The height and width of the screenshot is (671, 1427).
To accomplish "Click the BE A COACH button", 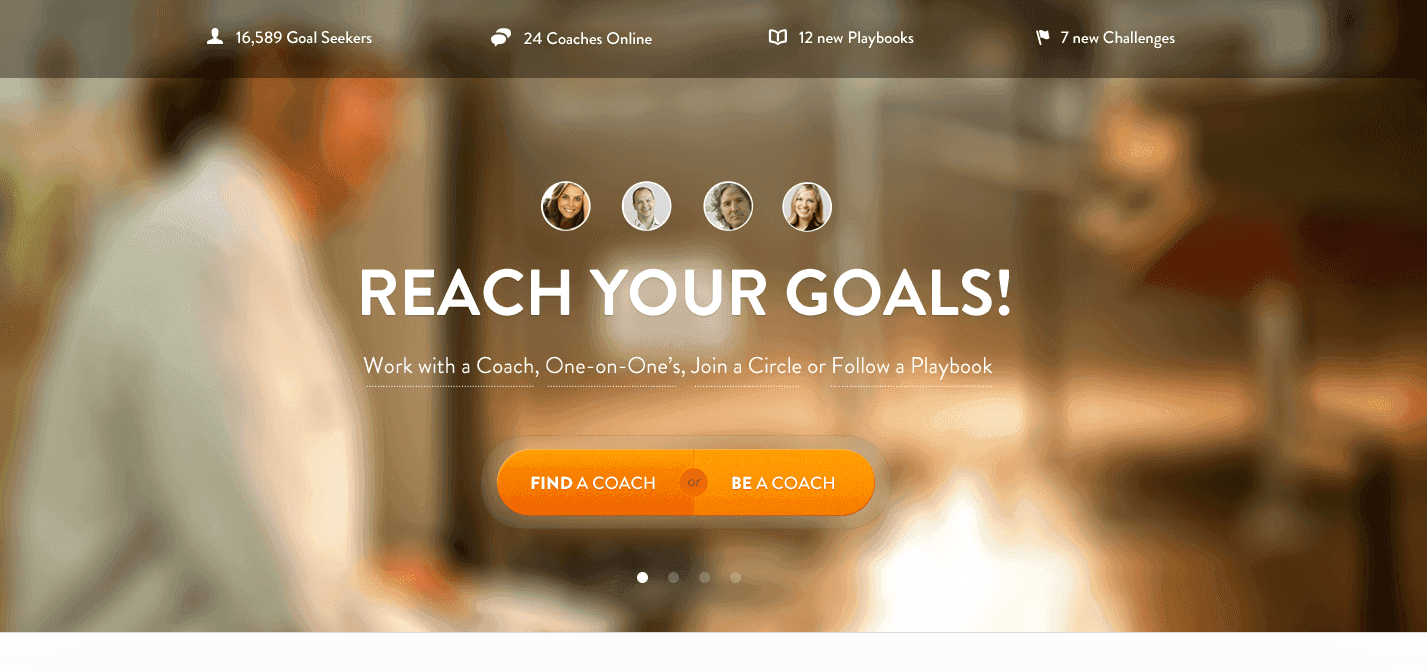I will (x=783, y=483).
